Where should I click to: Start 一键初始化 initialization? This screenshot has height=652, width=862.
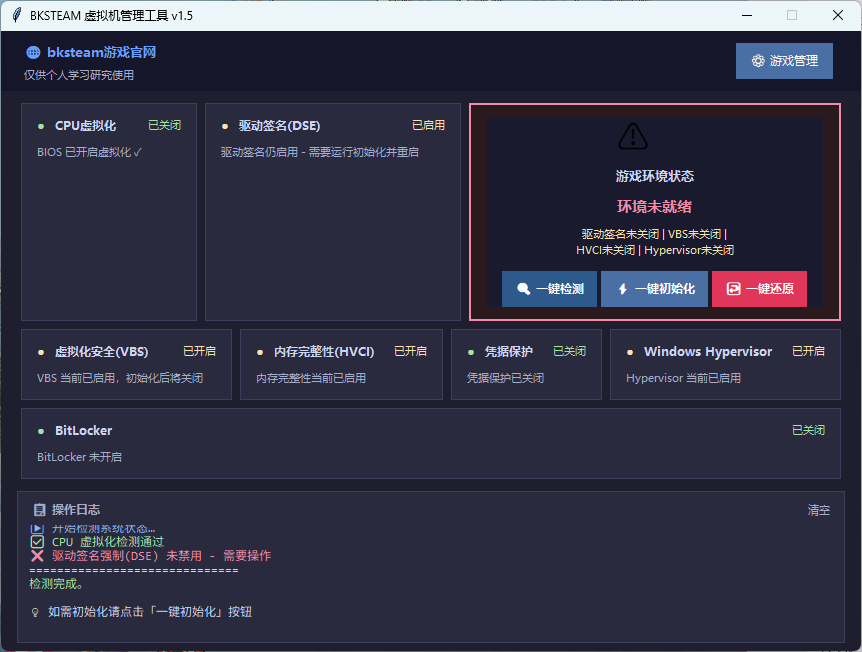coord(654,289)
